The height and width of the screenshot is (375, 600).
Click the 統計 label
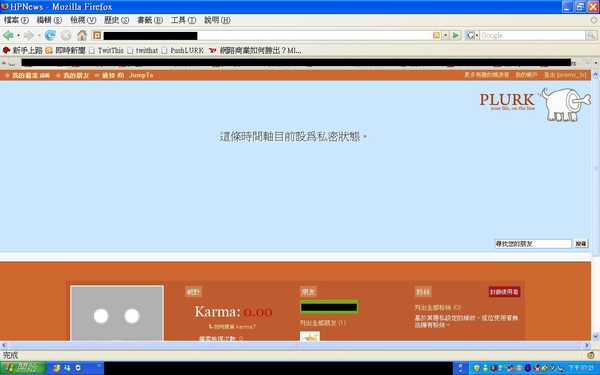pyautogui.click(x=193, y=292)
